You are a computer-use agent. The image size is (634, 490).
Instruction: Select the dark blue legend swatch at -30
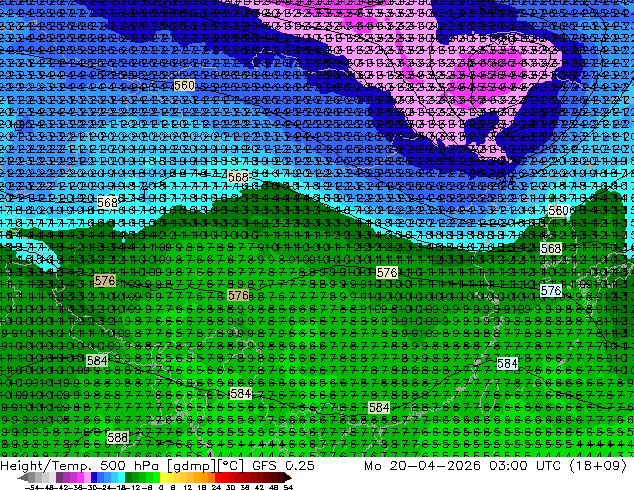[94, 477]
